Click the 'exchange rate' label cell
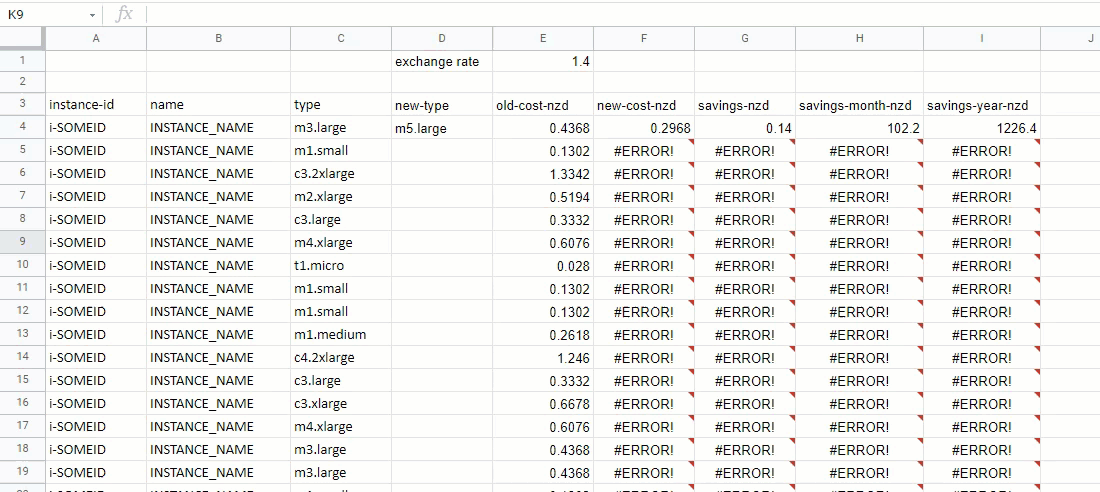Screen dimensions: 1100x492 coord(442,61)
